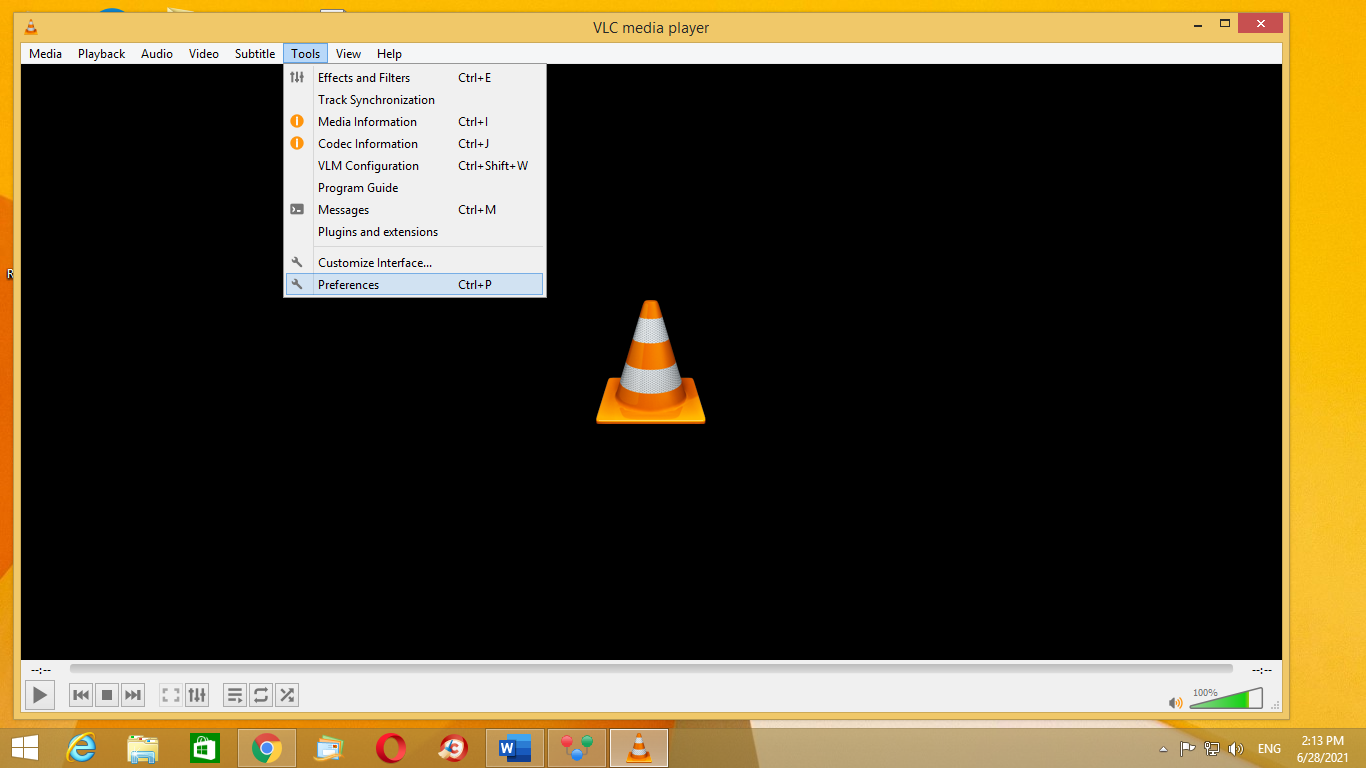Viewport: 1366px width, 768px height.
Task: Toggle the random shuffle button
Action: coord(287,694)
